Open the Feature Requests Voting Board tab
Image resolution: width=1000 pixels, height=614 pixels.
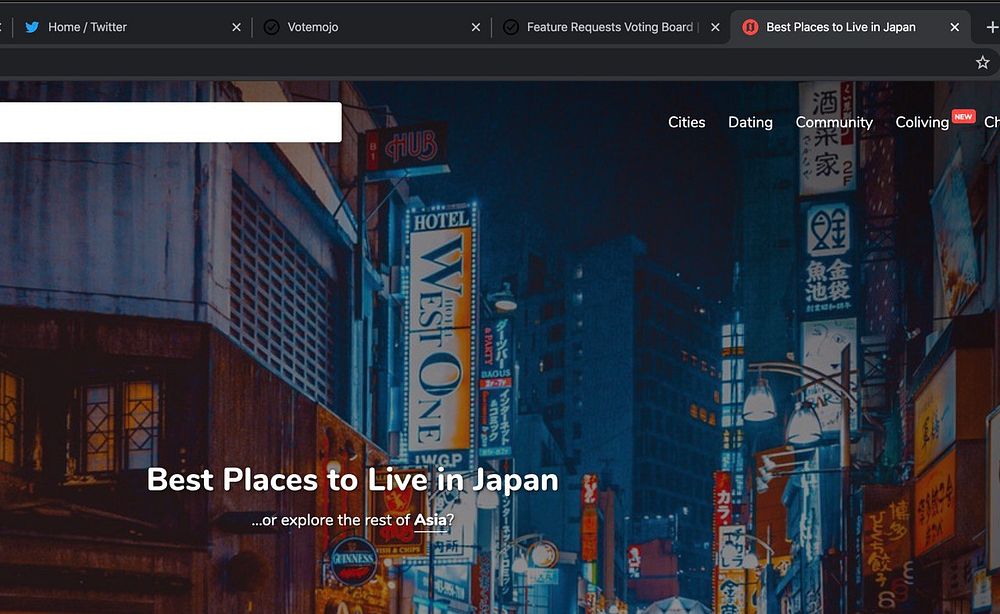[x=609, y=27]
